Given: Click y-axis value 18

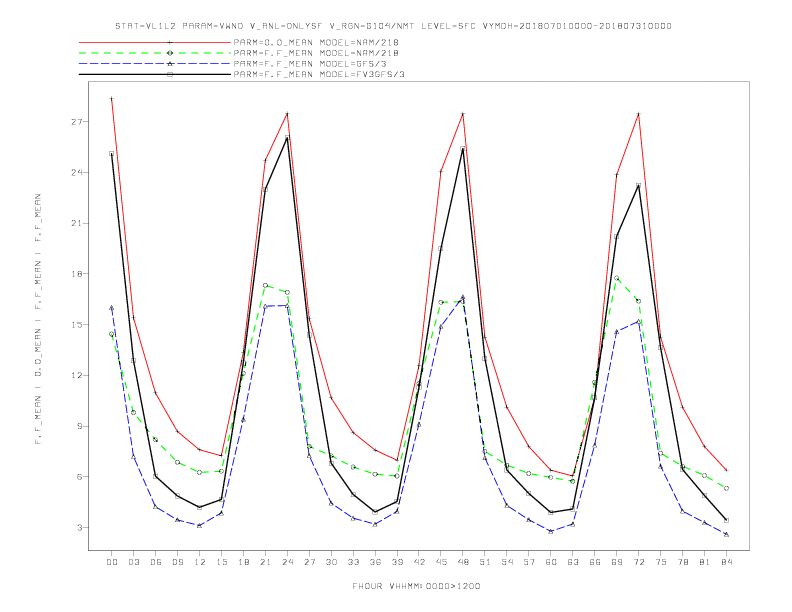Looking at the screenshot, I should [76, 274].
